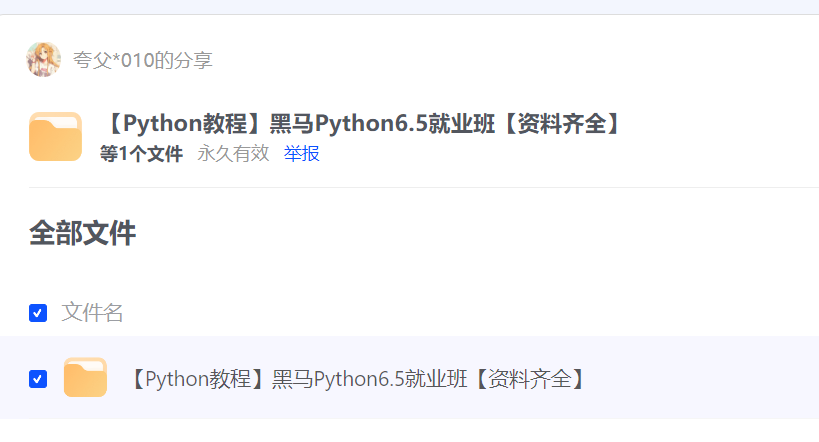Open the 【Python教程】黑马Python6.5就业班 folder name in the file list
Image resolution: width=819 pixels, height=442 pixels.
tap(356, 379)
